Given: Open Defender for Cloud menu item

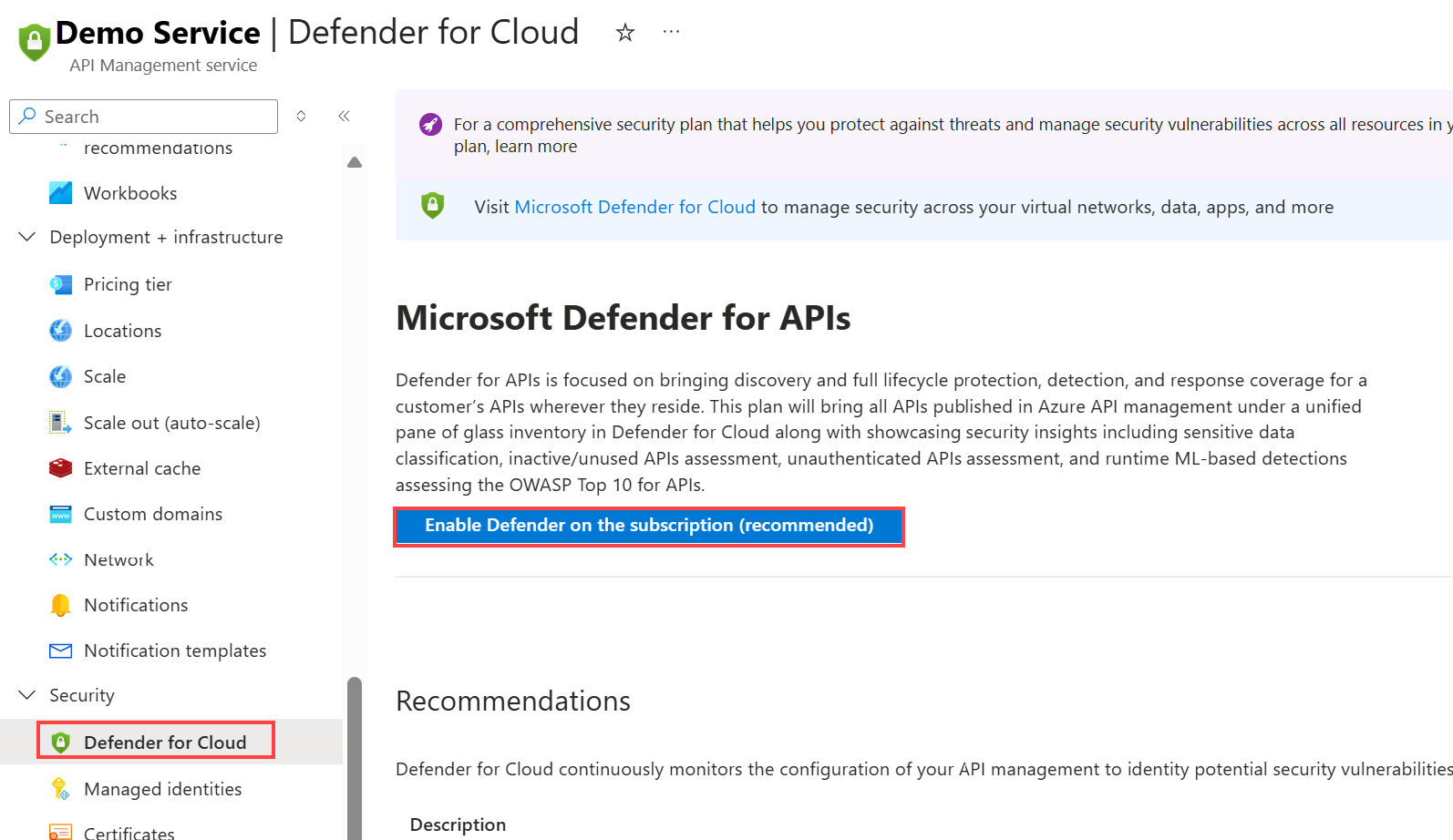Looking at the screenshot, I should 165,743.
